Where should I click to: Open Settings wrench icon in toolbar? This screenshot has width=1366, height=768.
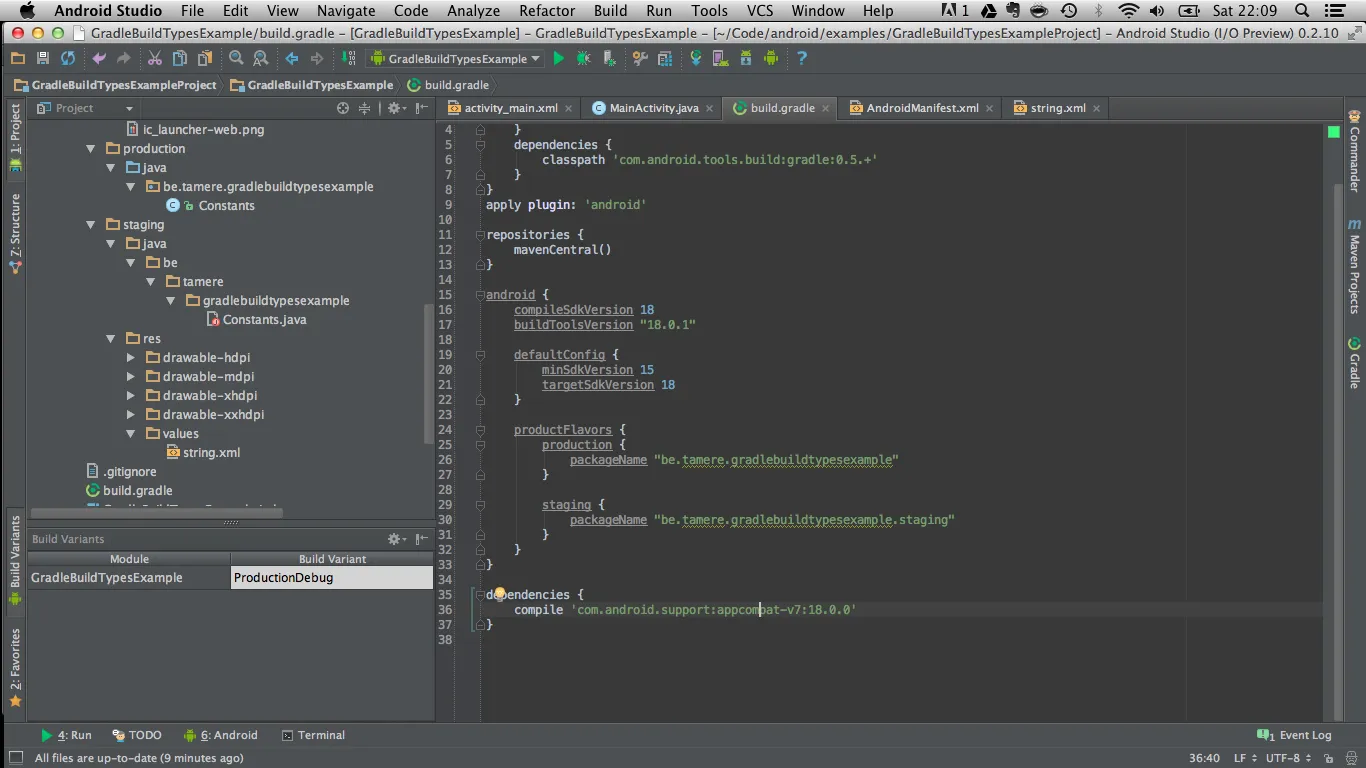pos(640,59)
